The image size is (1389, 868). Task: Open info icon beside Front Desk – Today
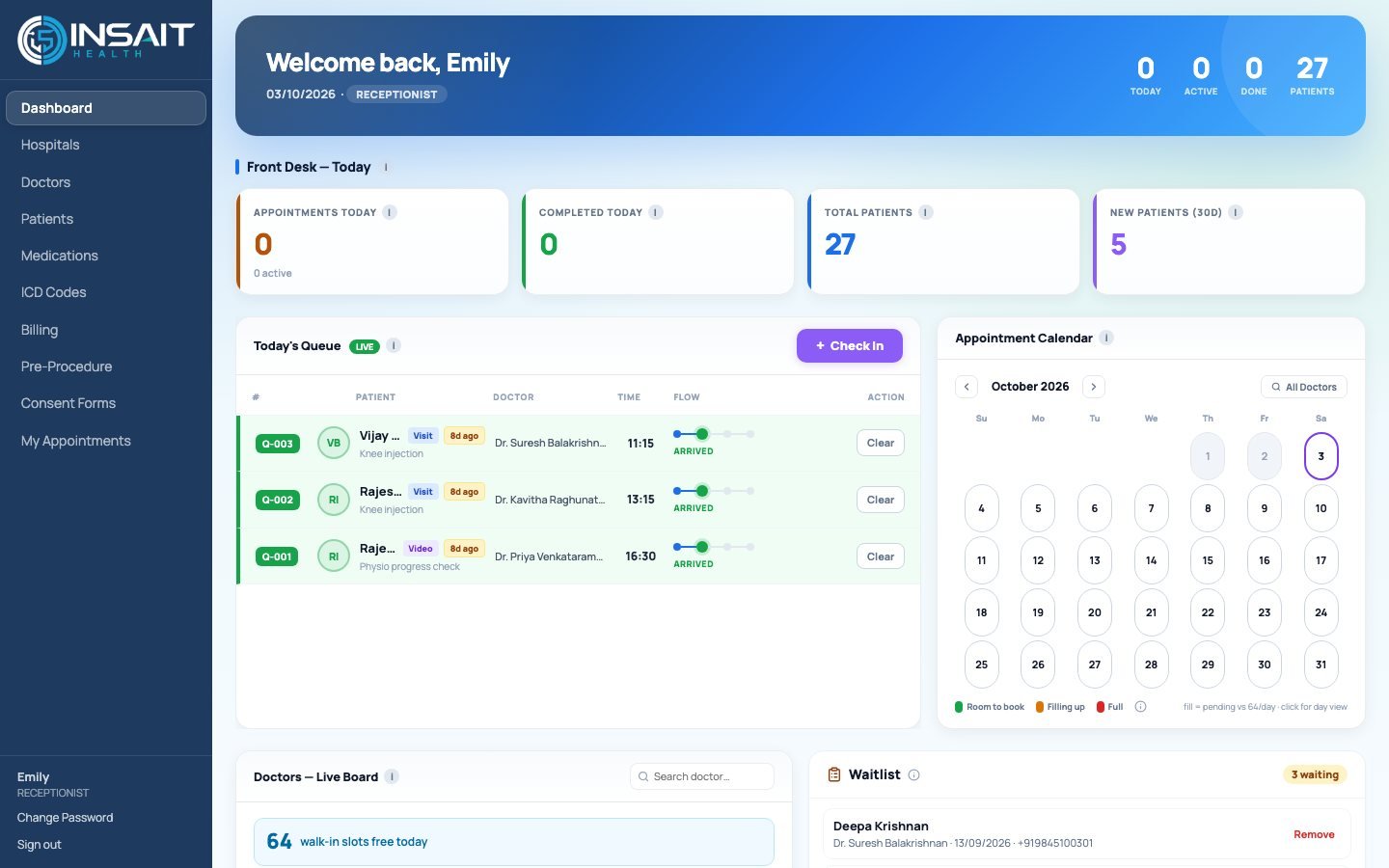386,167
